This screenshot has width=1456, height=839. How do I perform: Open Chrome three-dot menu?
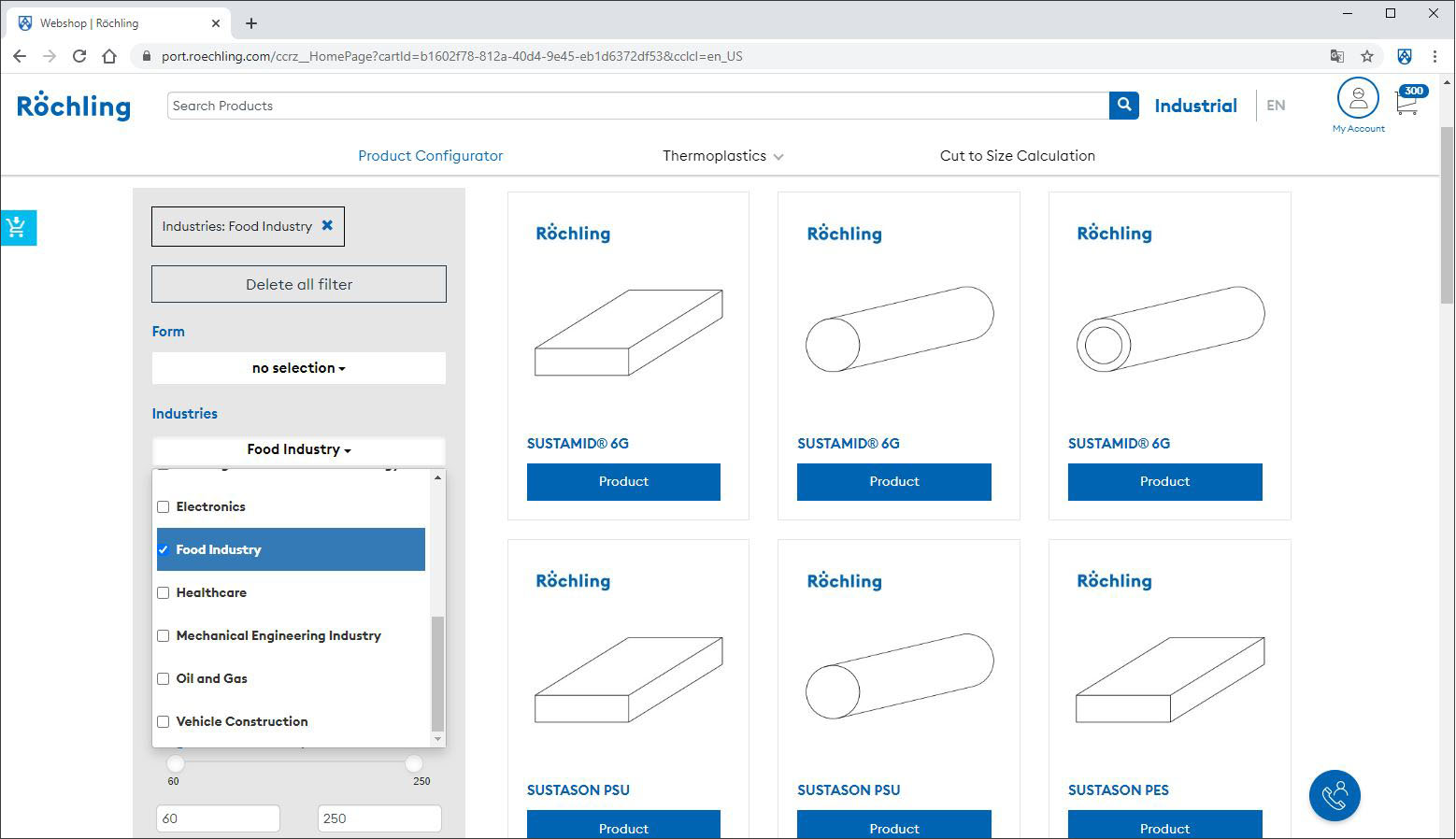[1435, 56]
